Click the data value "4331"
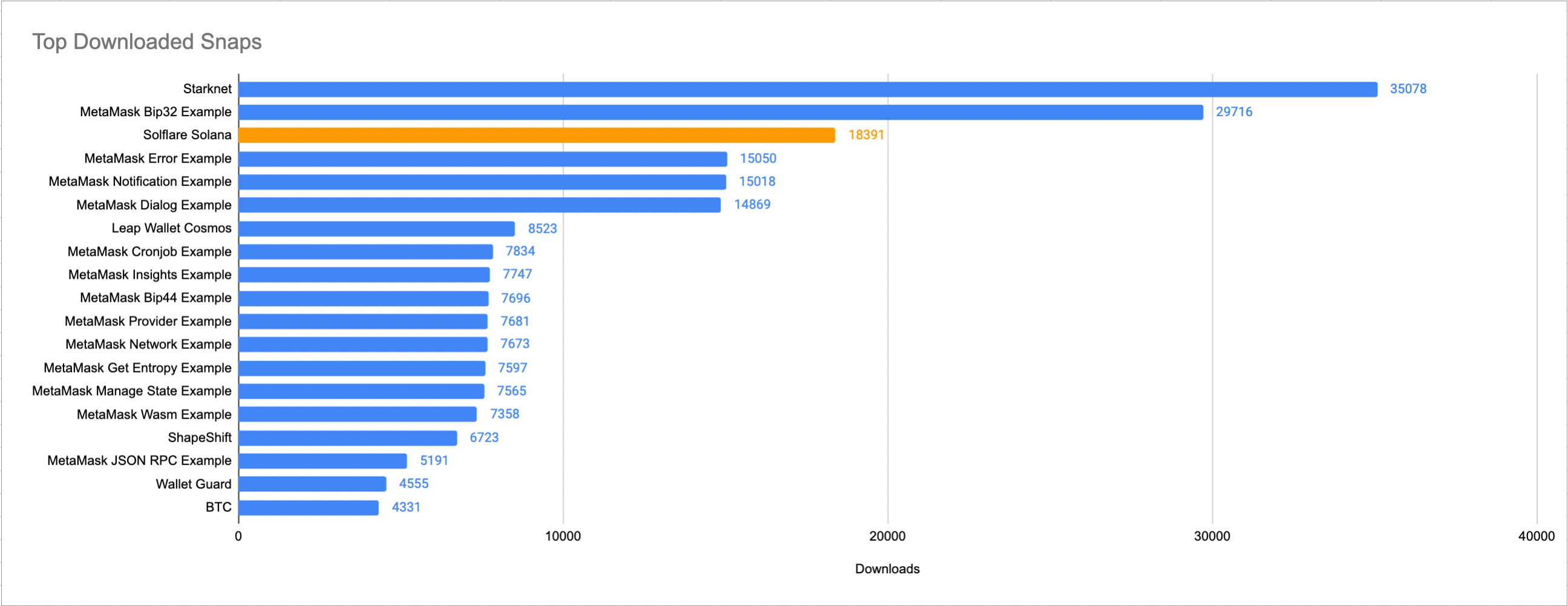1568x606 pixels. (406, 507)
